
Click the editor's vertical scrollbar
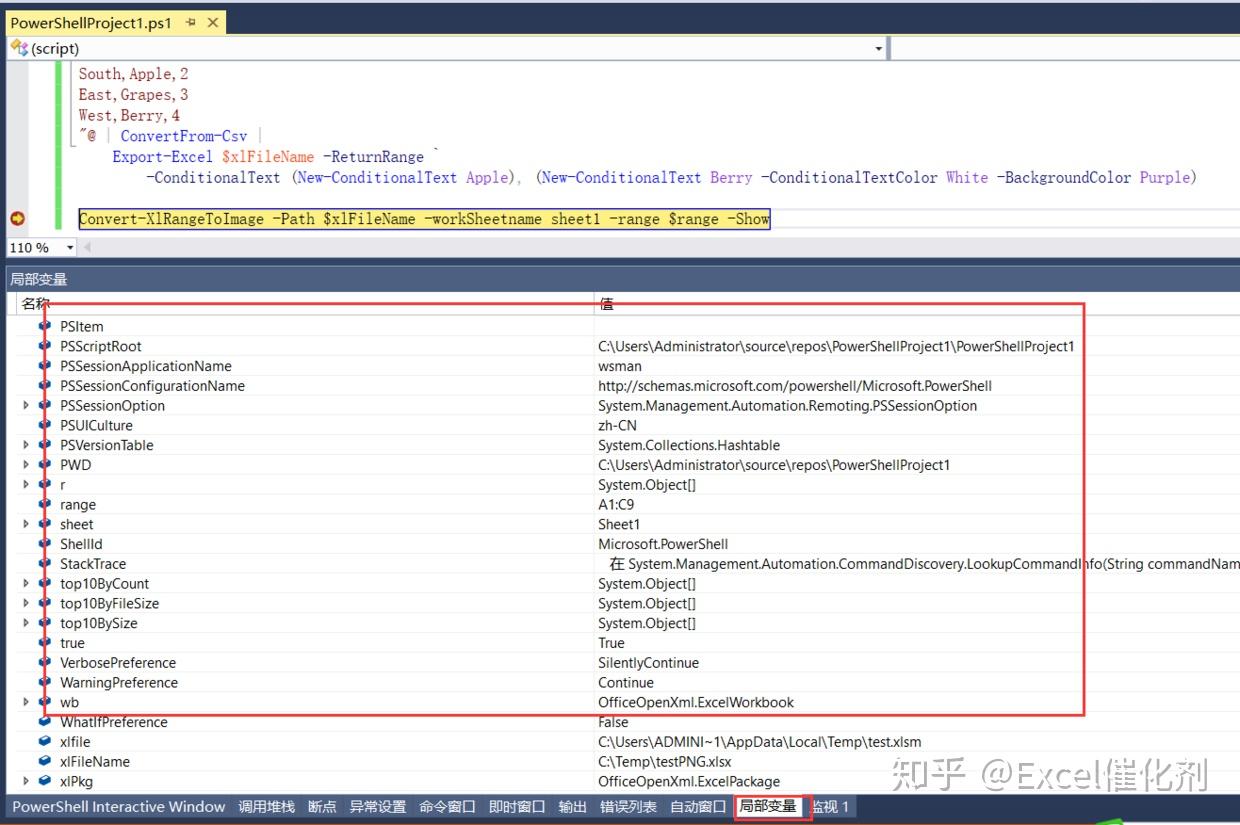pos(1232,150)
